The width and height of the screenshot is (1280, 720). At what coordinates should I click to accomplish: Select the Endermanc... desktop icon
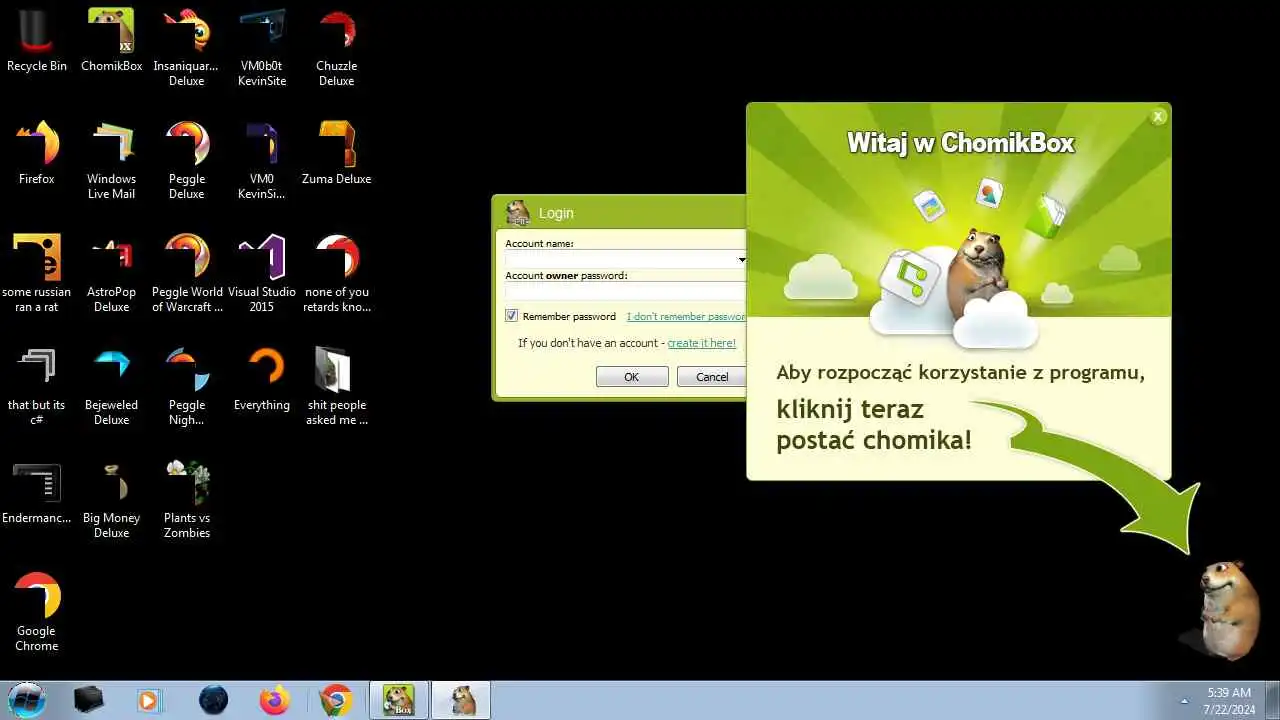pyautogui.click(x=37, y=494)
